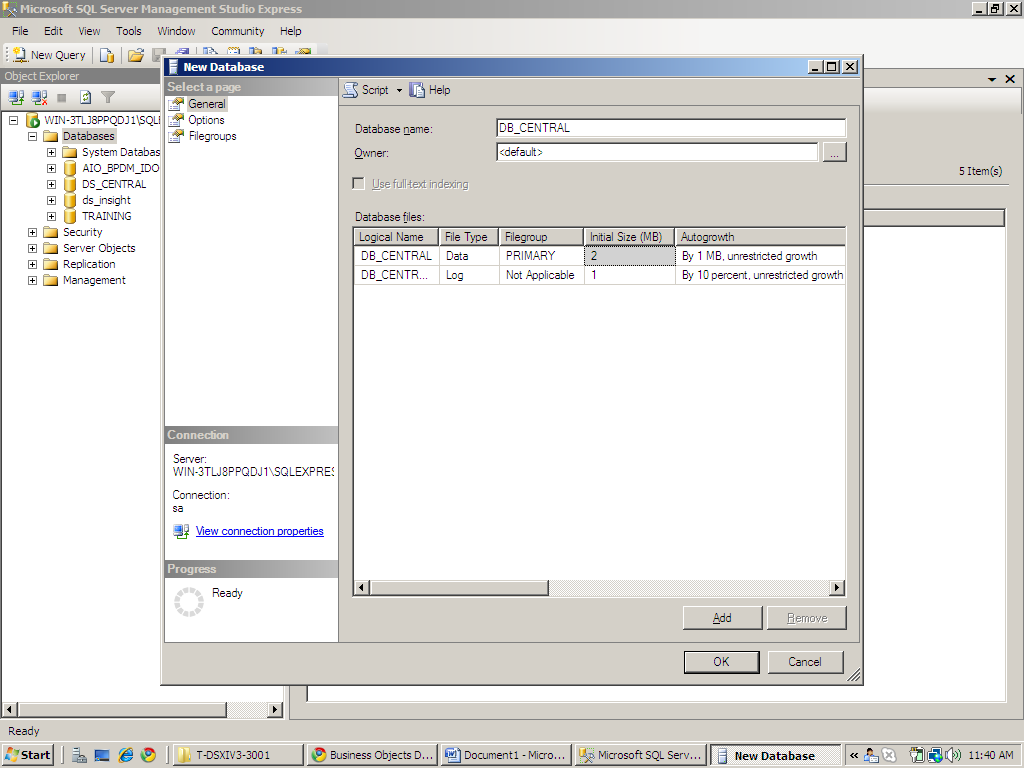The height and width of the screenshot is (768, 1024).
Task: Open the File menu
Action: [20, 31]
